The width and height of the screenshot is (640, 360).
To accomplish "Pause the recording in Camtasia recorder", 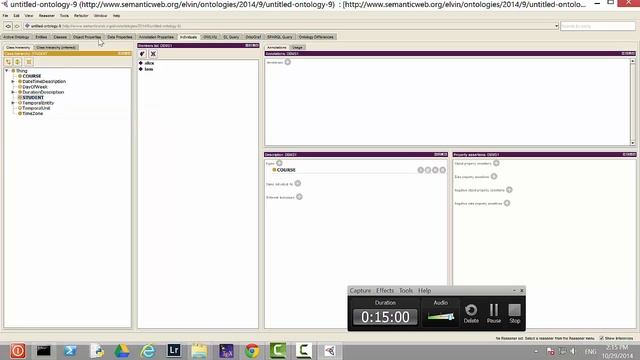I will pos(494,313).
